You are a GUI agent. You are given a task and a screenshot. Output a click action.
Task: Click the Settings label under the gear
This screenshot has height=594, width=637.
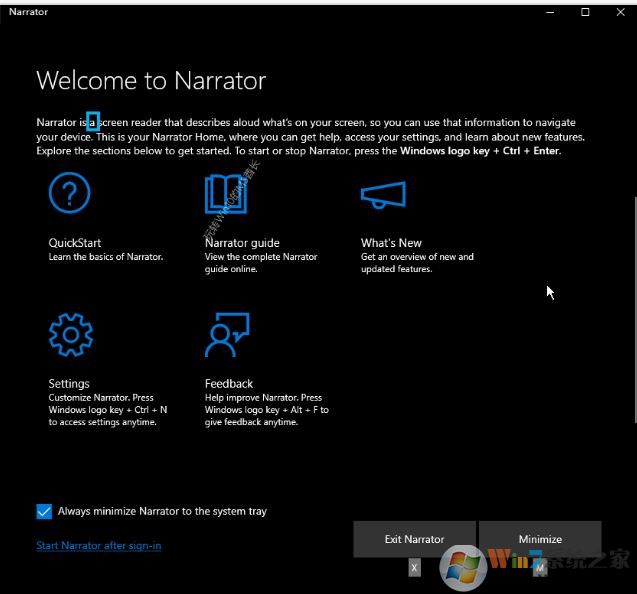[69, 384]
